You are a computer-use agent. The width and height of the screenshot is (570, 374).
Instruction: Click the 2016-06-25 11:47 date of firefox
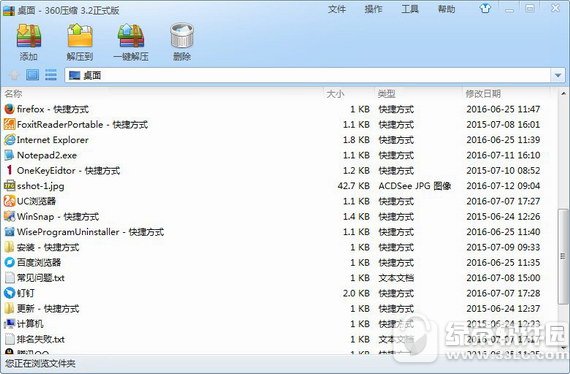click(x=503, y=109)
